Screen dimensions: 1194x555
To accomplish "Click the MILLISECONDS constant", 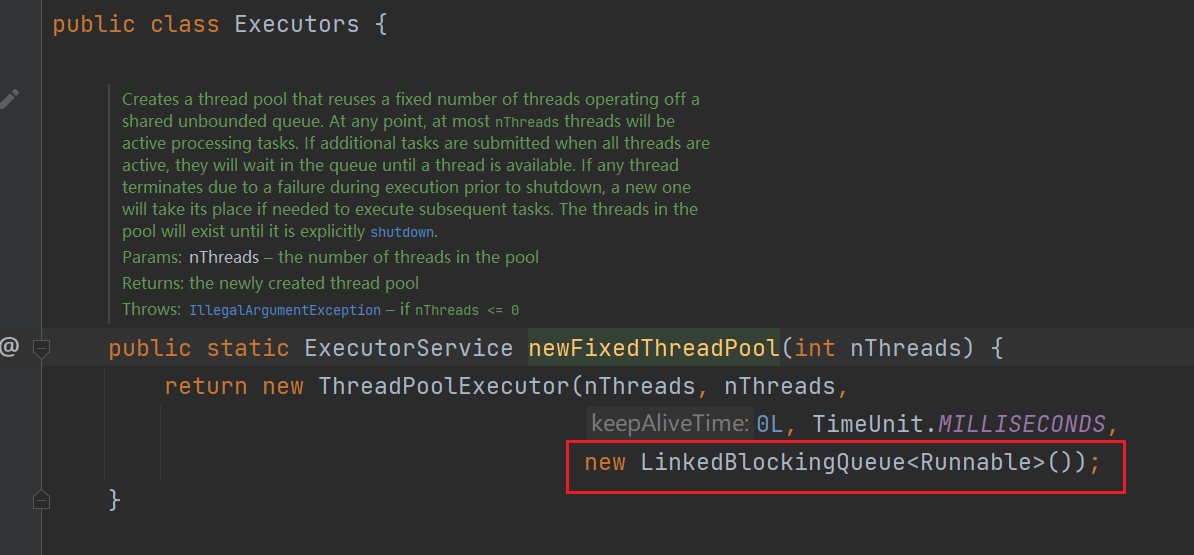I will click(x=1021, y=424).
